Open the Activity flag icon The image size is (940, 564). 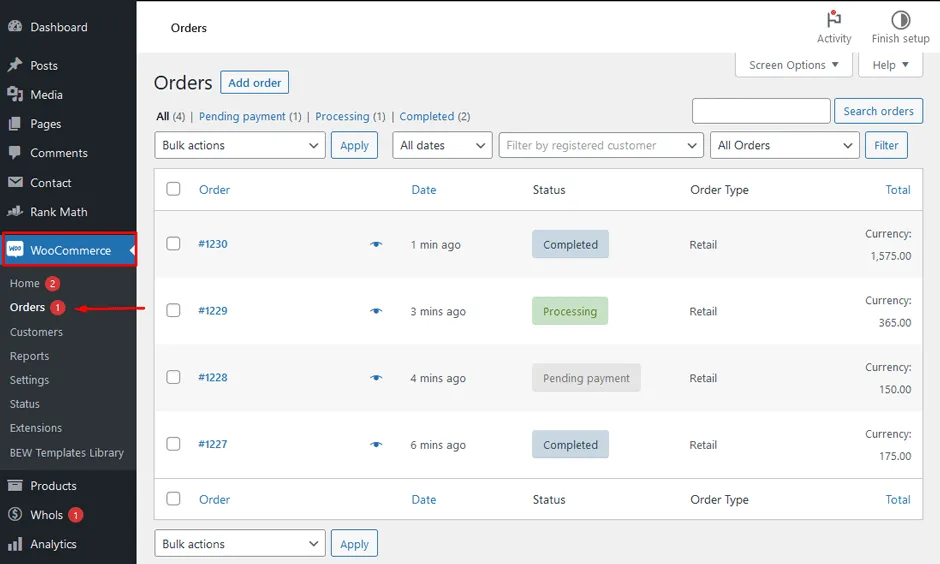(x=833, y=19)
